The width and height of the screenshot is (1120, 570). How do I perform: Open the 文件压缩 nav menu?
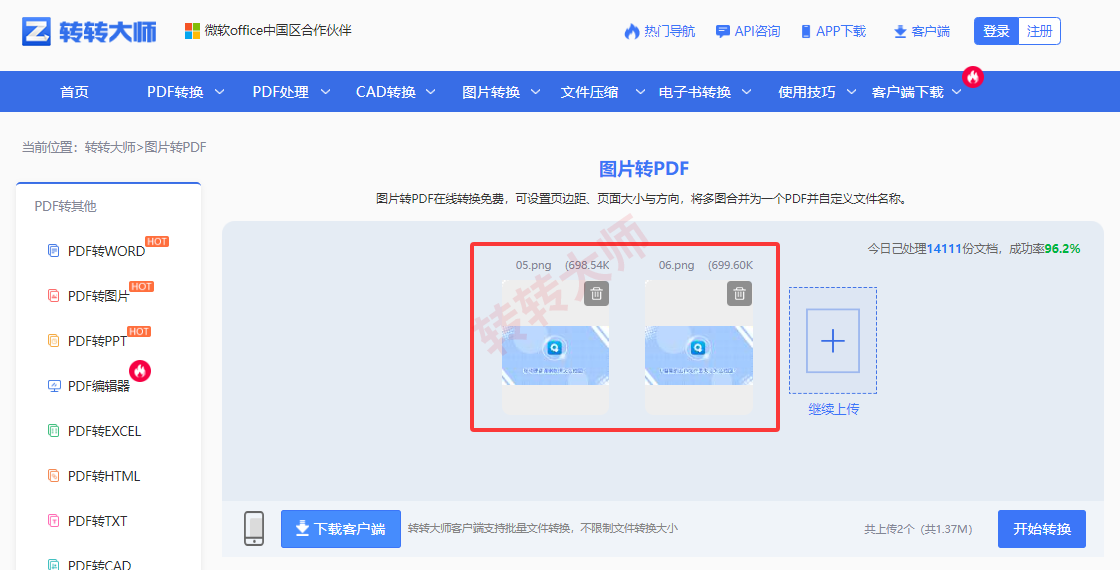point(589,91)
